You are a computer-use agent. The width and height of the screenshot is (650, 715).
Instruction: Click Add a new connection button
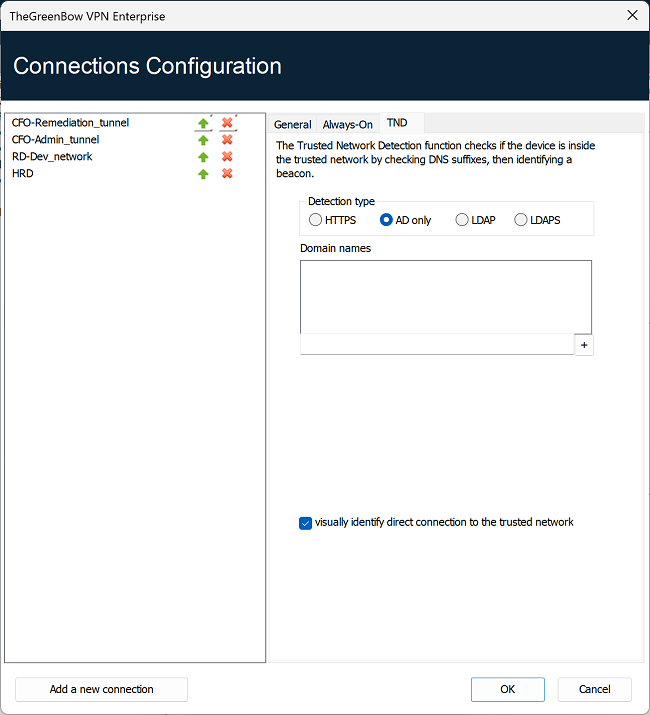(x=101, y=689)
